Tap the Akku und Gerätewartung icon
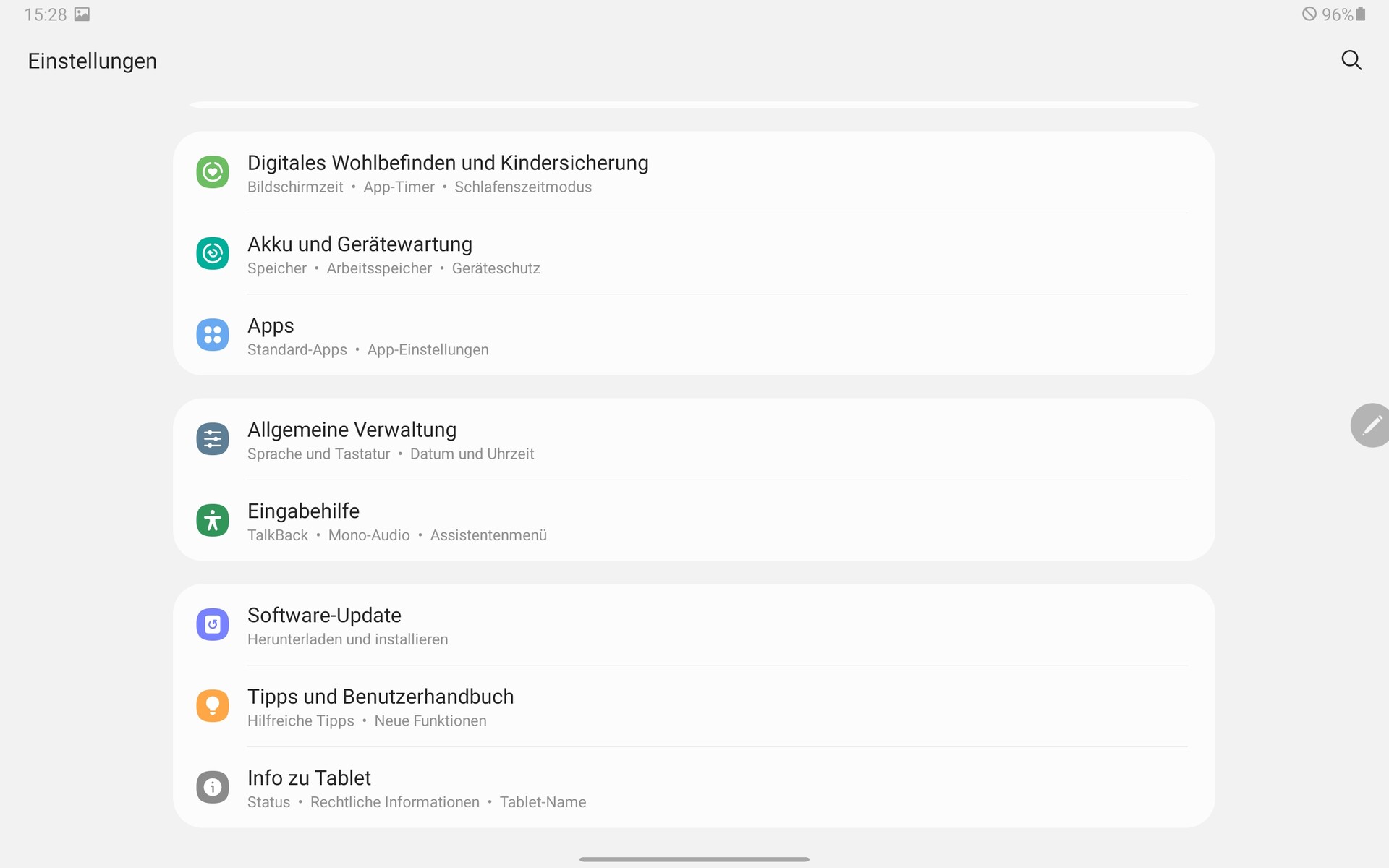Screen dimensions: 1389x868 (x=213, y=253)
